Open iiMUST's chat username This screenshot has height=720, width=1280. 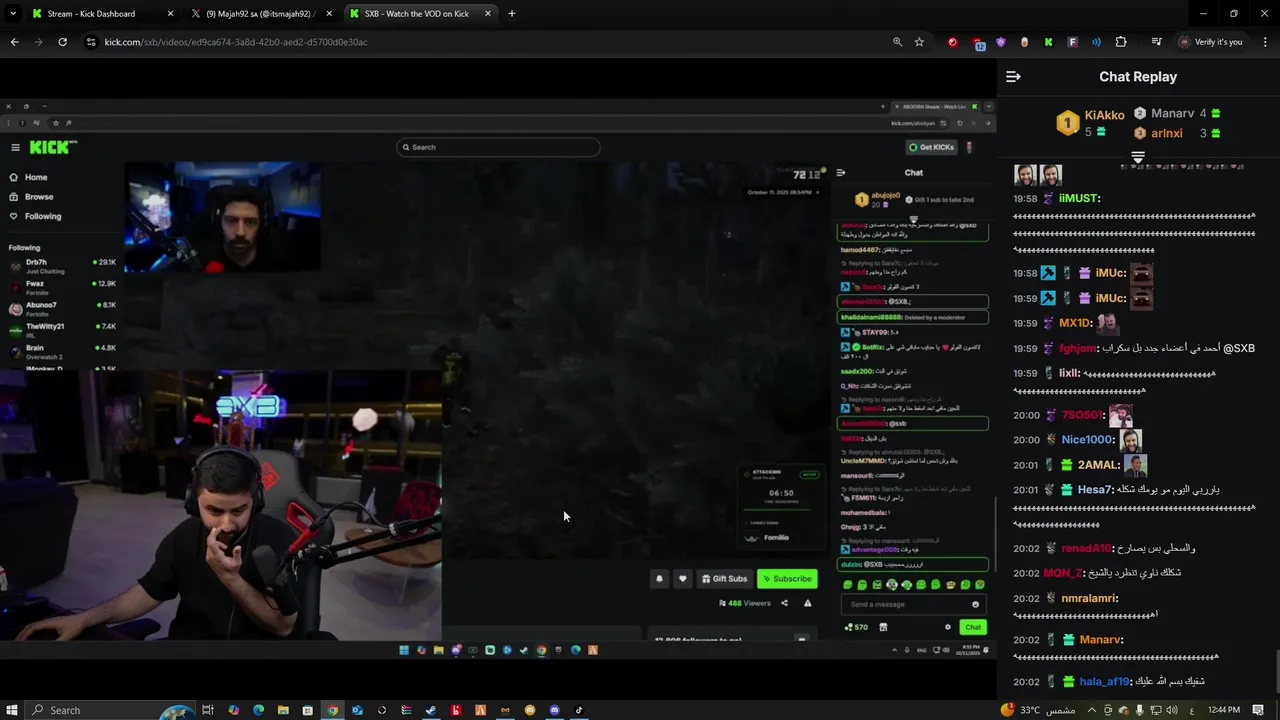point(1079,199)
